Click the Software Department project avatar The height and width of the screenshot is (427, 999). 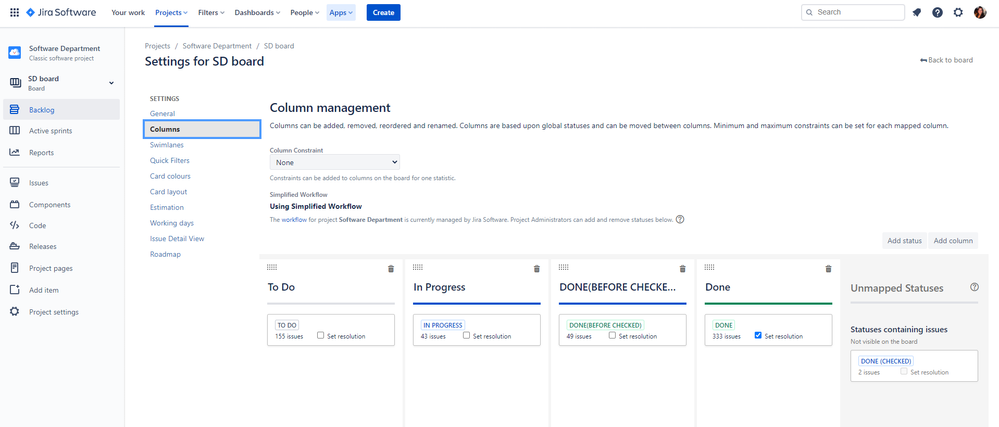[15, 53]
